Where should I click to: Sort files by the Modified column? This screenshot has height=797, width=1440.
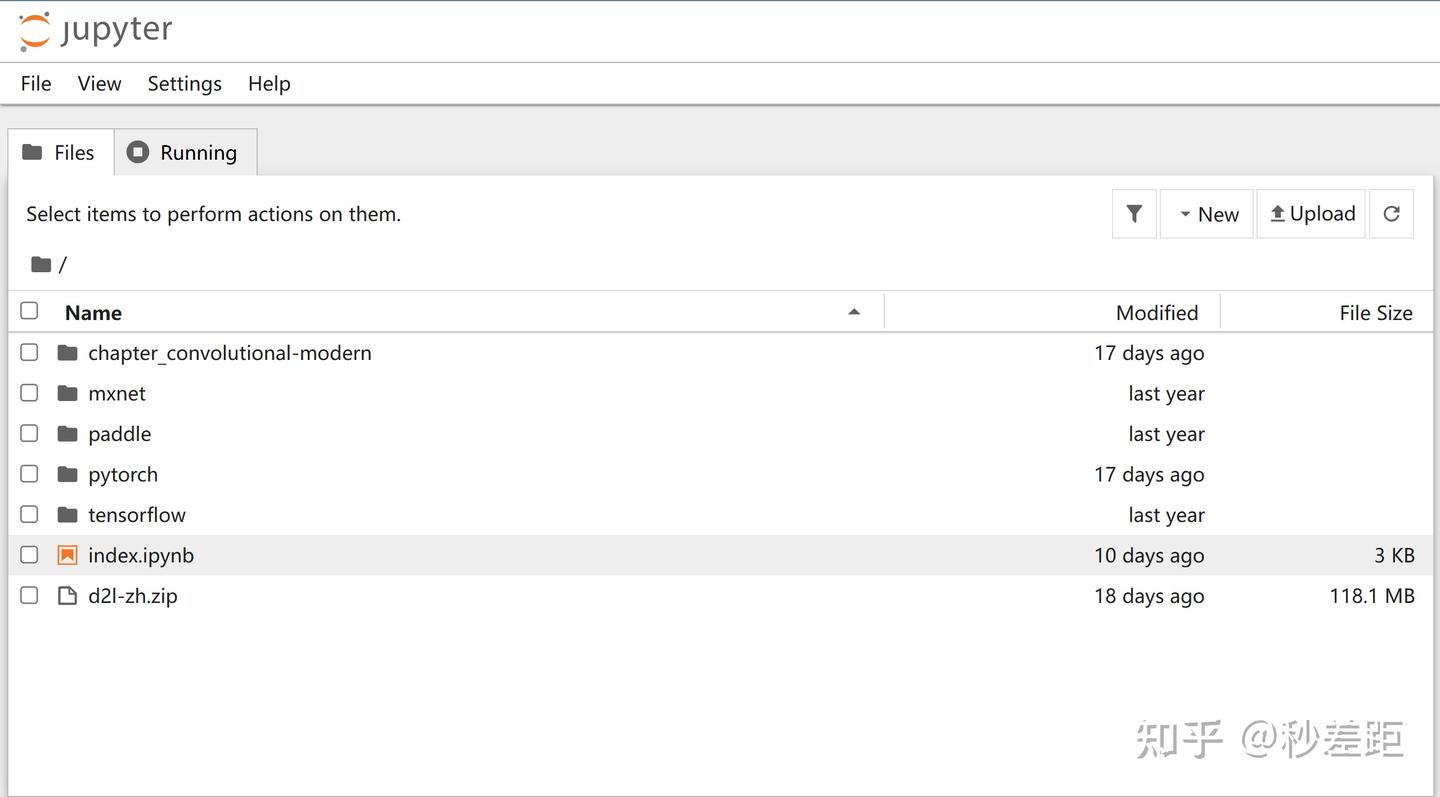[1156, 313]
